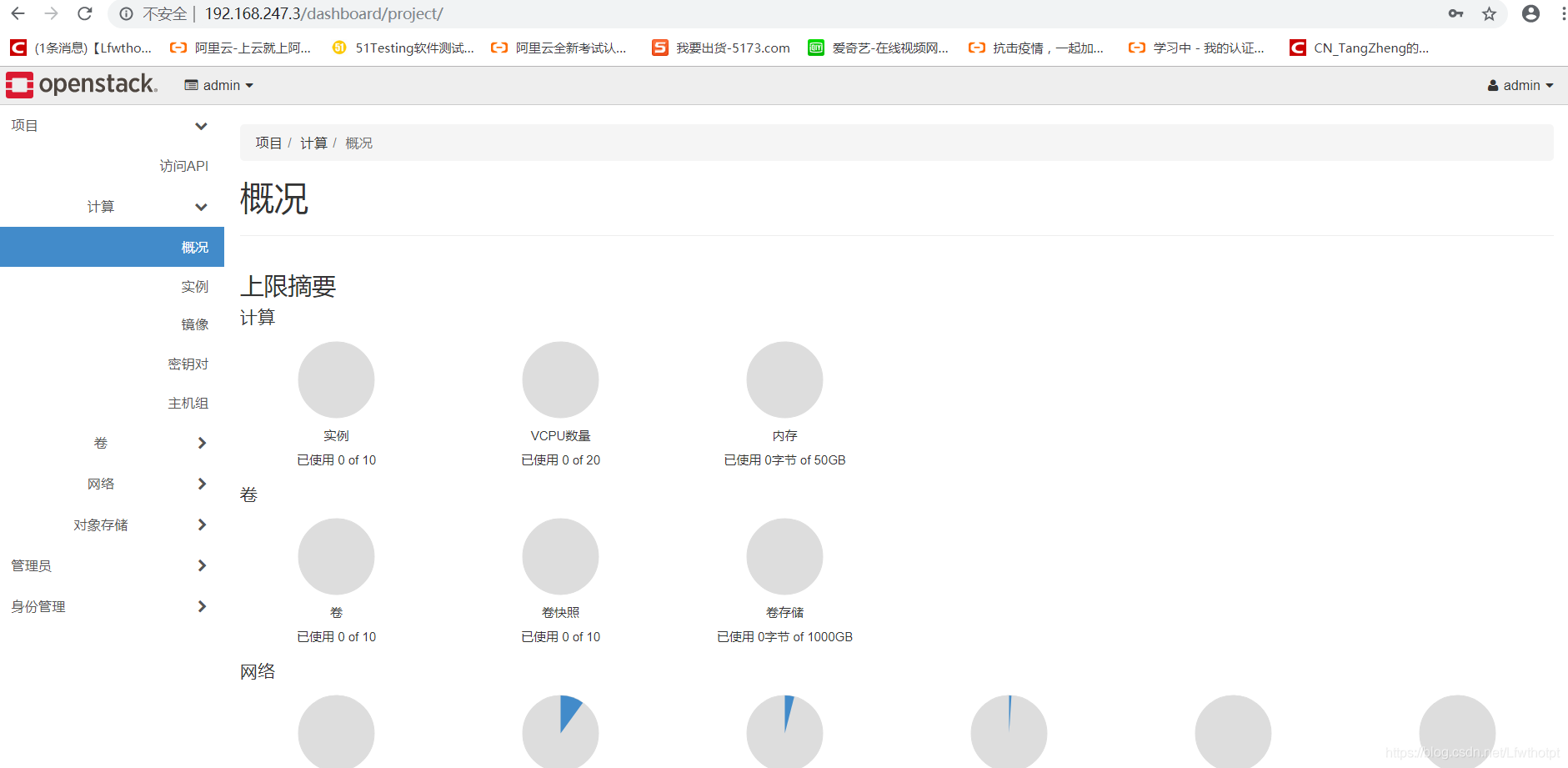The image size is (1568, 768).
Task: Open the 阿里云全新考试认 bookmark
Action: [559, 48]
